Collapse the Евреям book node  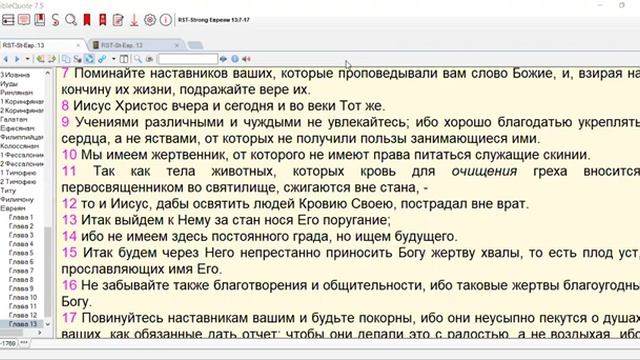point(13,209)
